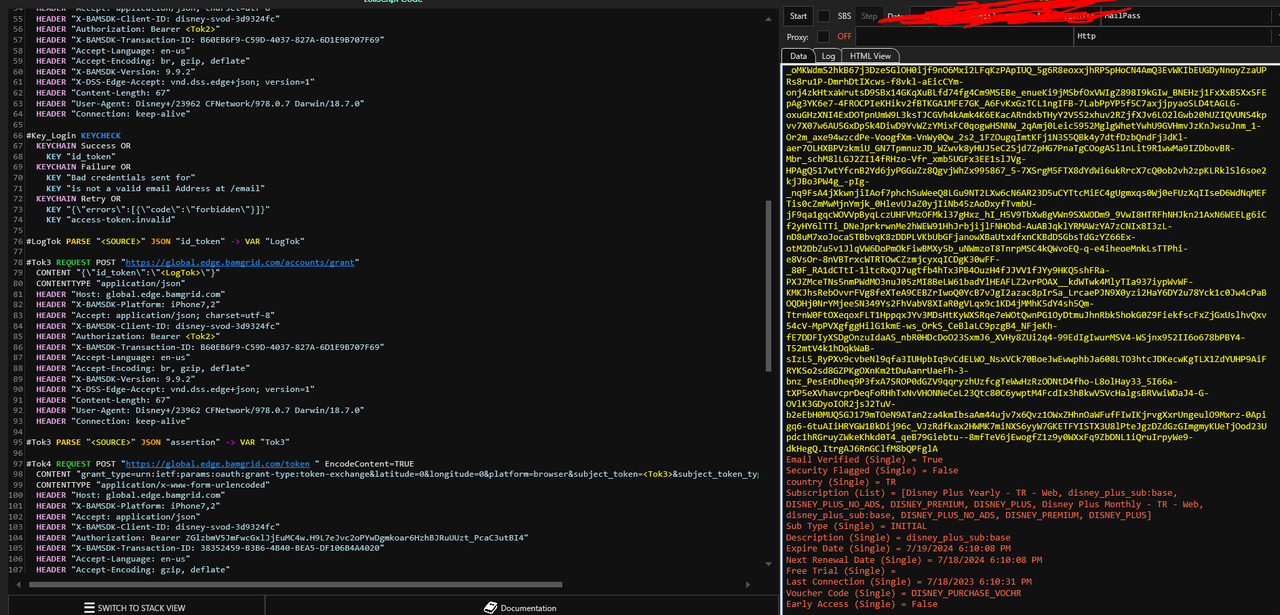This screenshot has height=615, width=1280.
Task: Click the Step button
Action: pyautogui.click(x=869, y=16)
